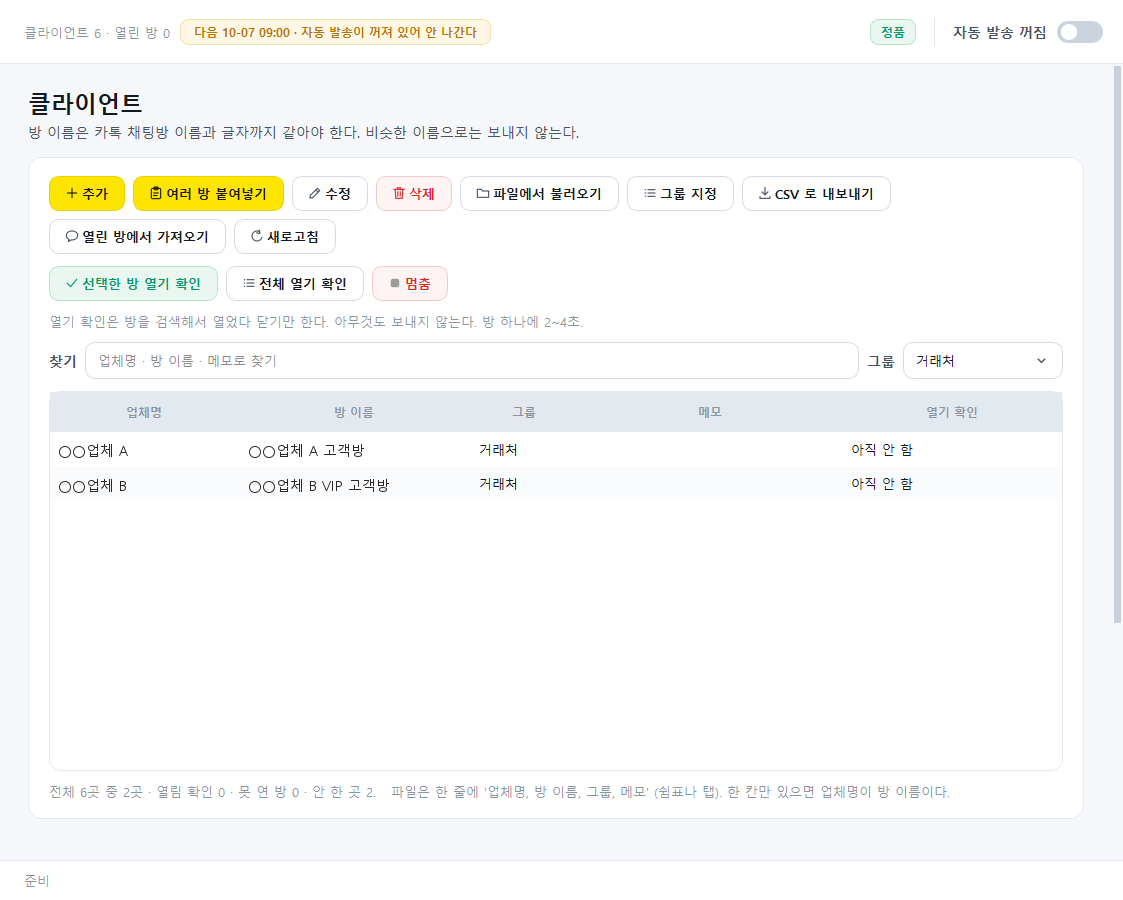Toggle the 자동 발송 switch
The height and width of the screenshot is (900, 1123).
(x=1079, y=32)
